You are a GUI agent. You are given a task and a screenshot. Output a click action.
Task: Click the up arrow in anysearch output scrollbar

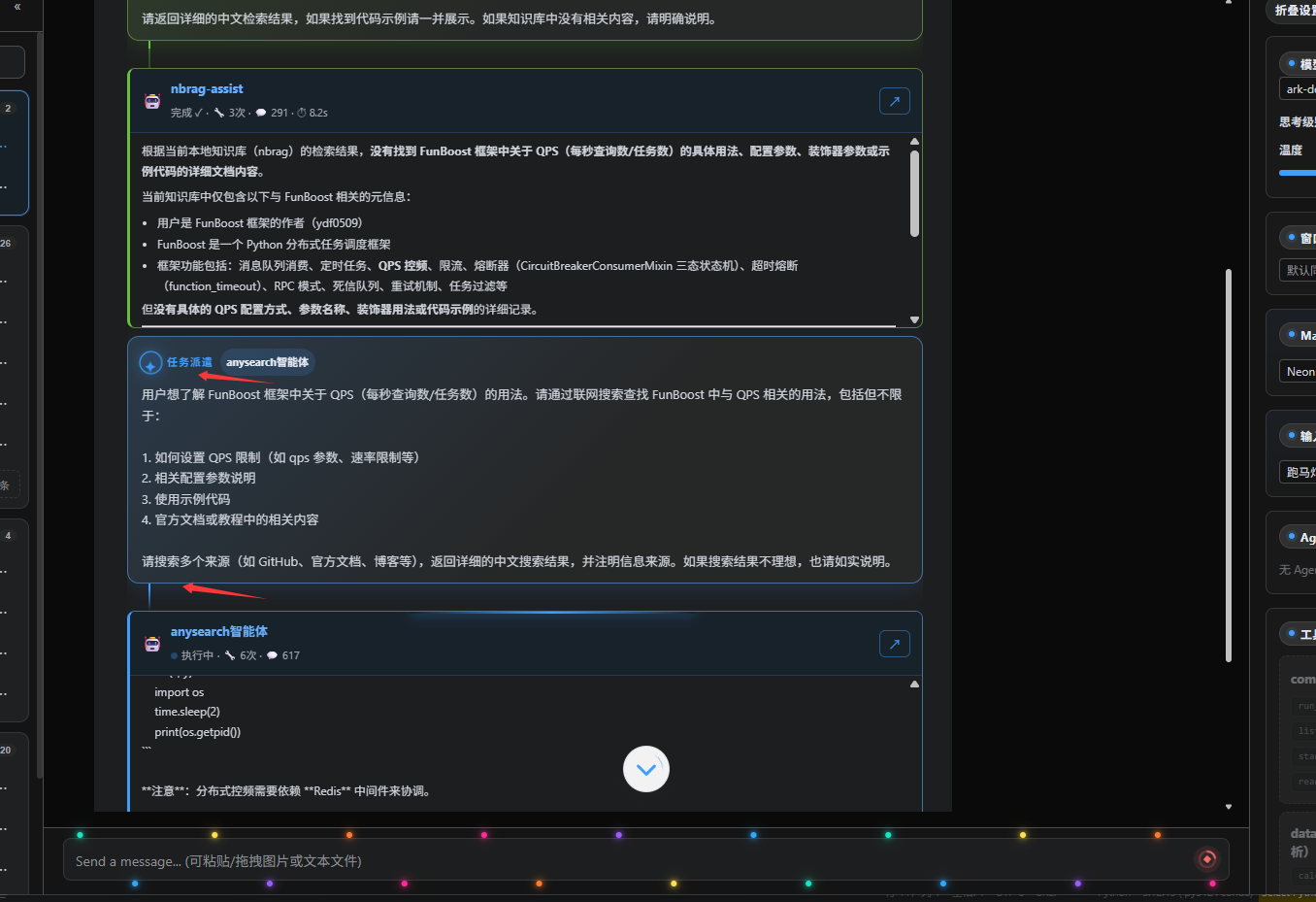(914, 685)
